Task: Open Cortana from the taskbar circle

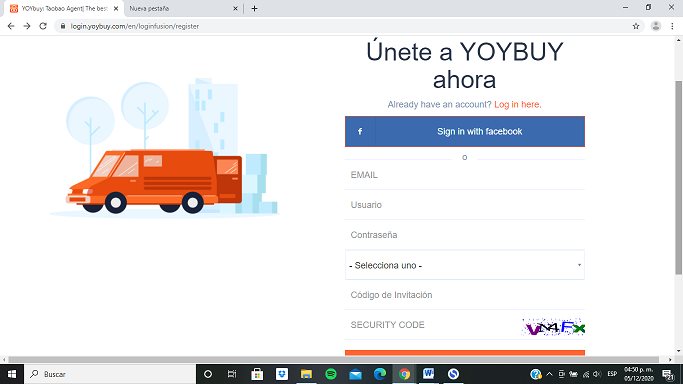Action: pyautogui.click(x=208, y=374)
